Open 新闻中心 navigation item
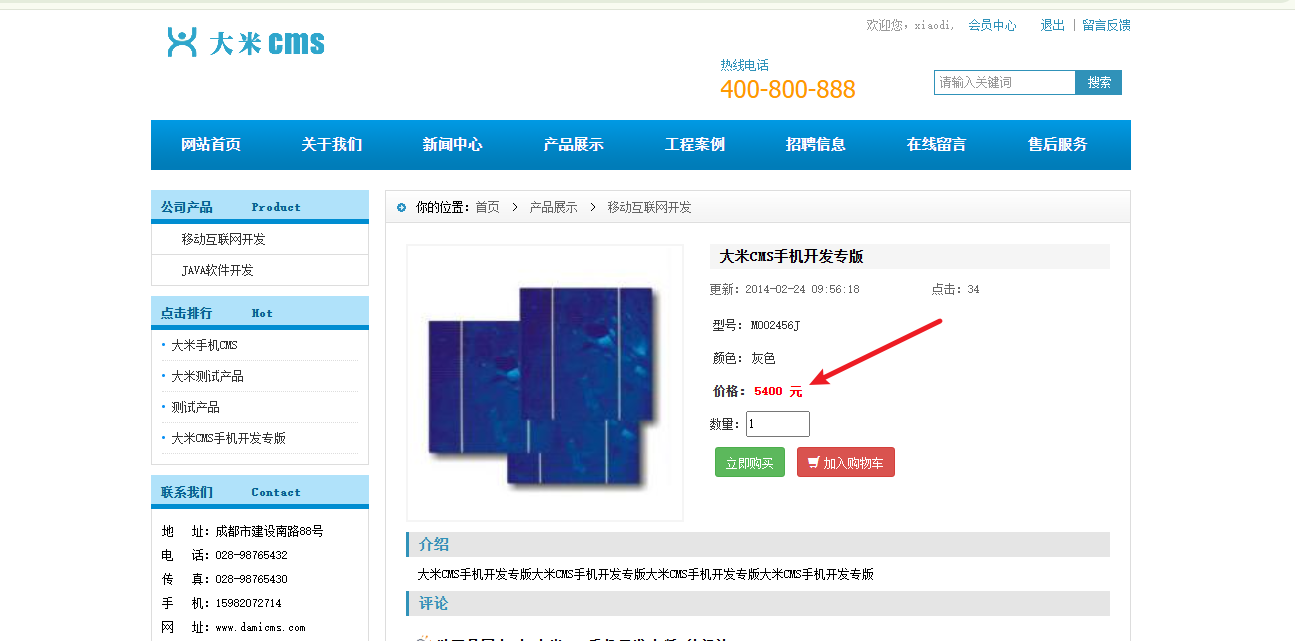This screenshot has height=641, width=1295. pos(452,145)
